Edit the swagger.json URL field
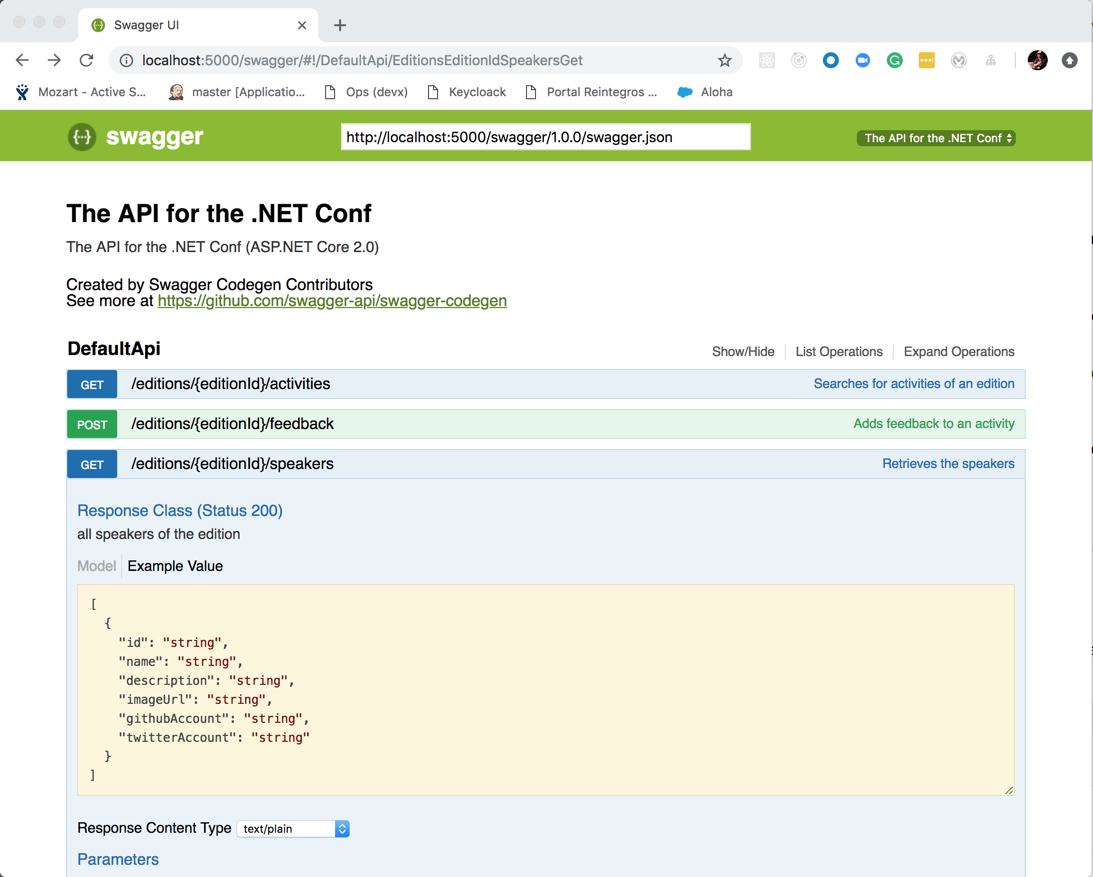1093x877 pixels. [546, 137]
